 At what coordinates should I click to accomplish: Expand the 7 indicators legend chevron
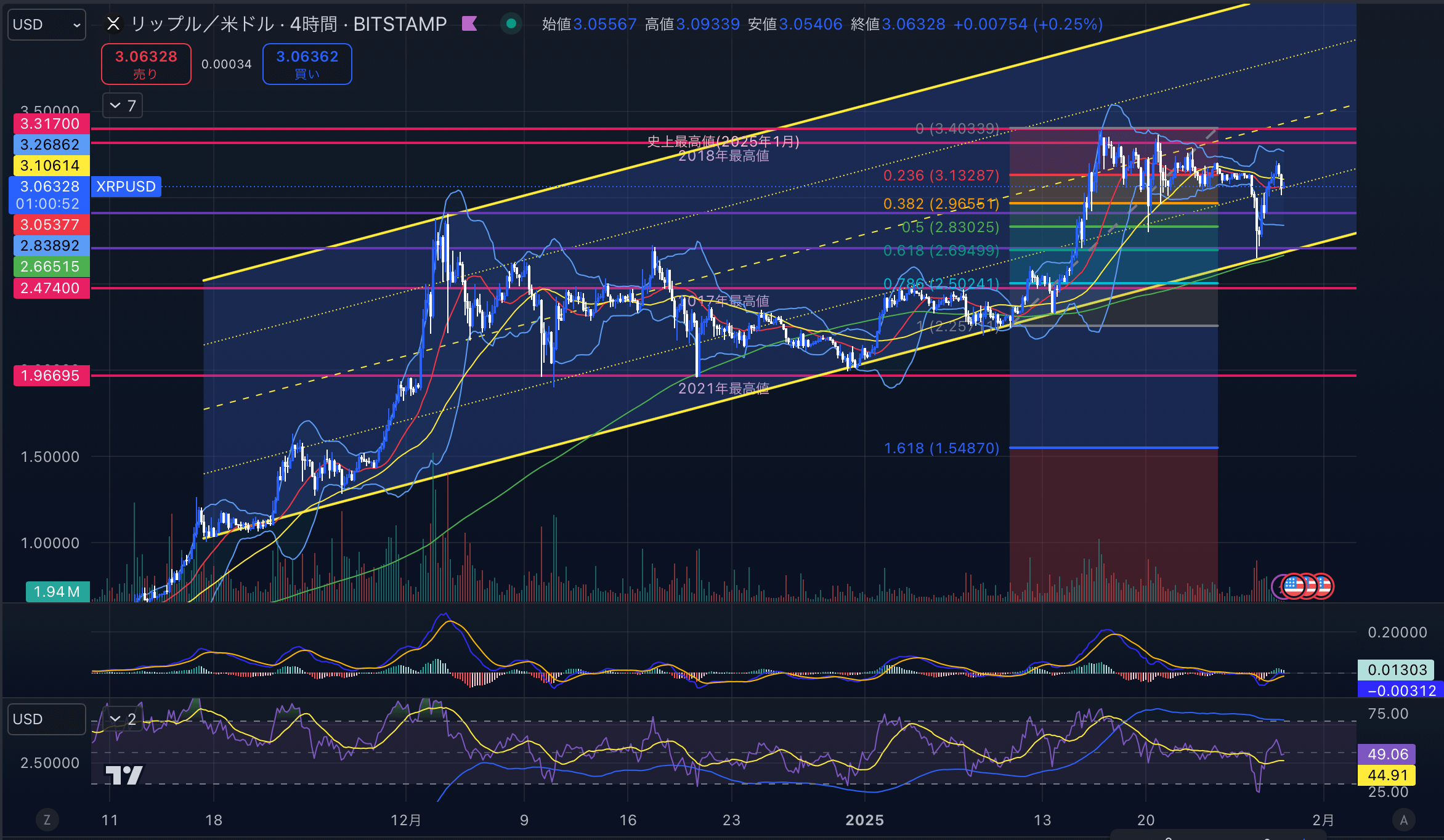tap(123, 106)
